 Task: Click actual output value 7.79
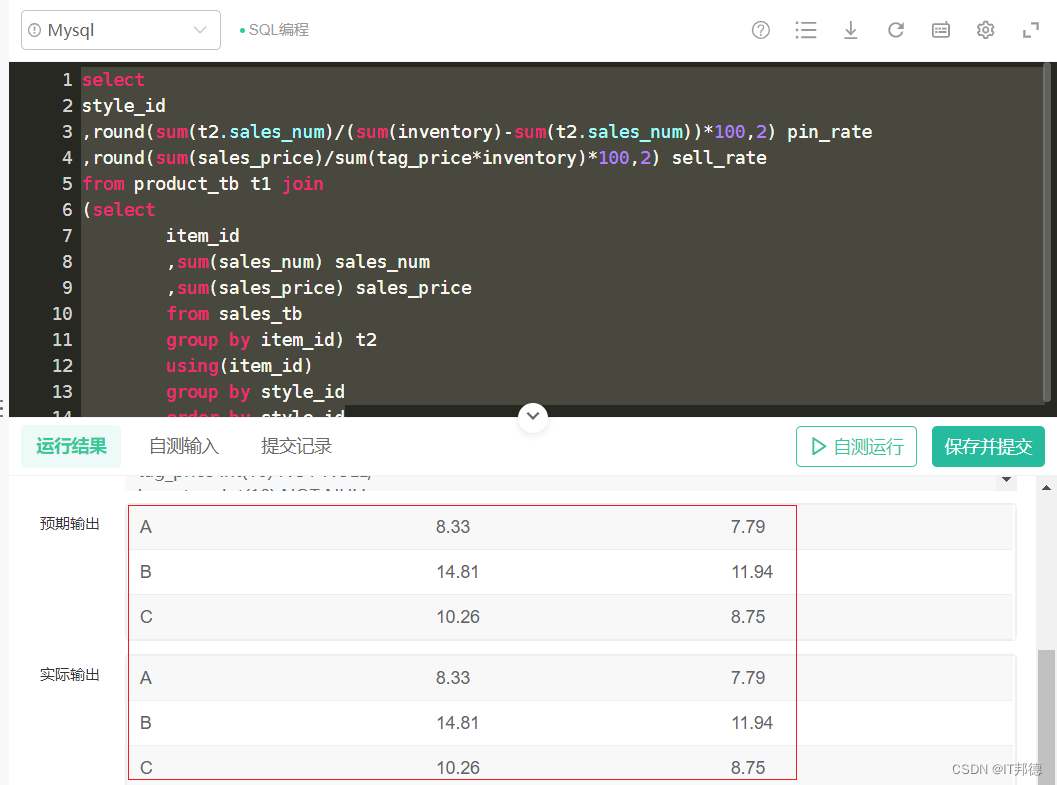tap(748, 678)
